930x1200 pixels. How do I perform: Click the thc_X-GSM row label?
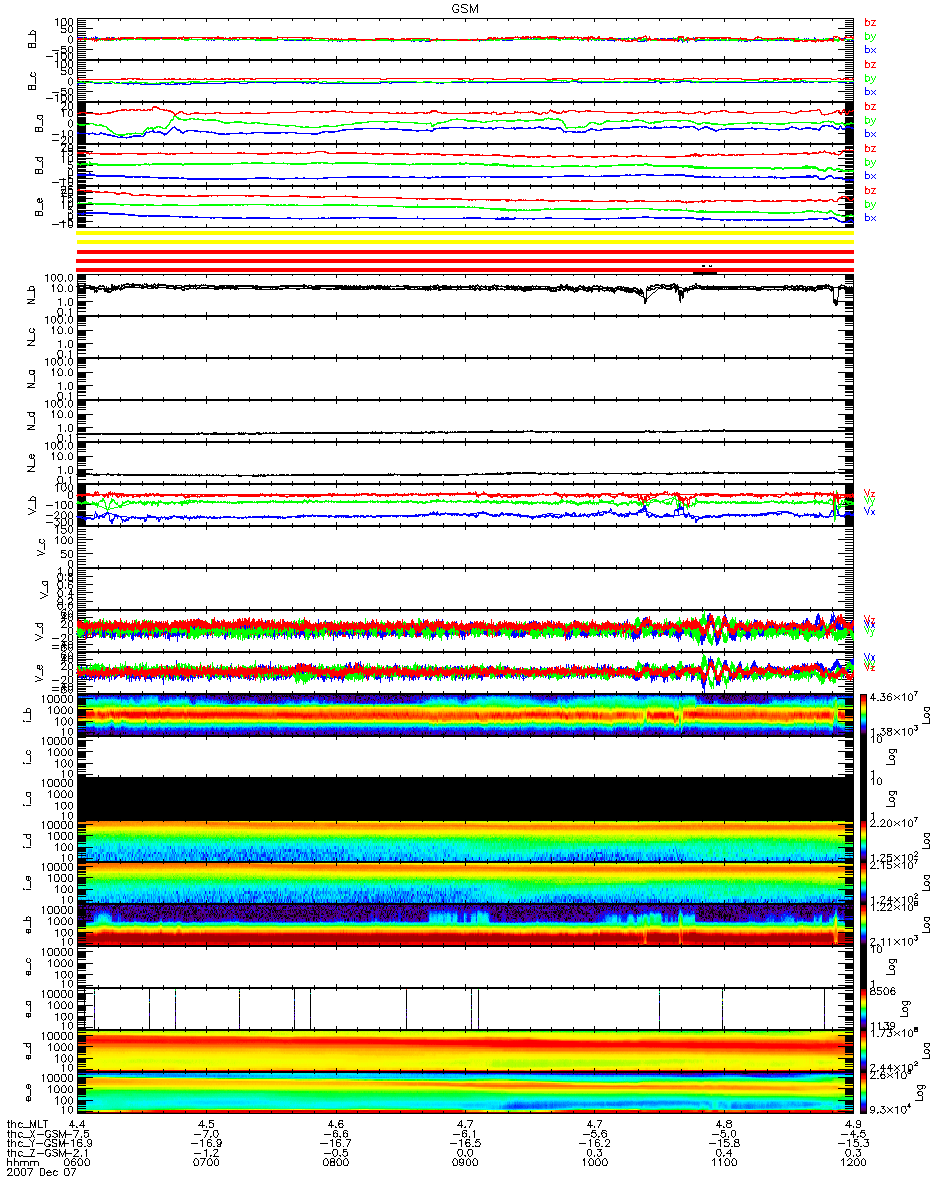[37, 1136]
